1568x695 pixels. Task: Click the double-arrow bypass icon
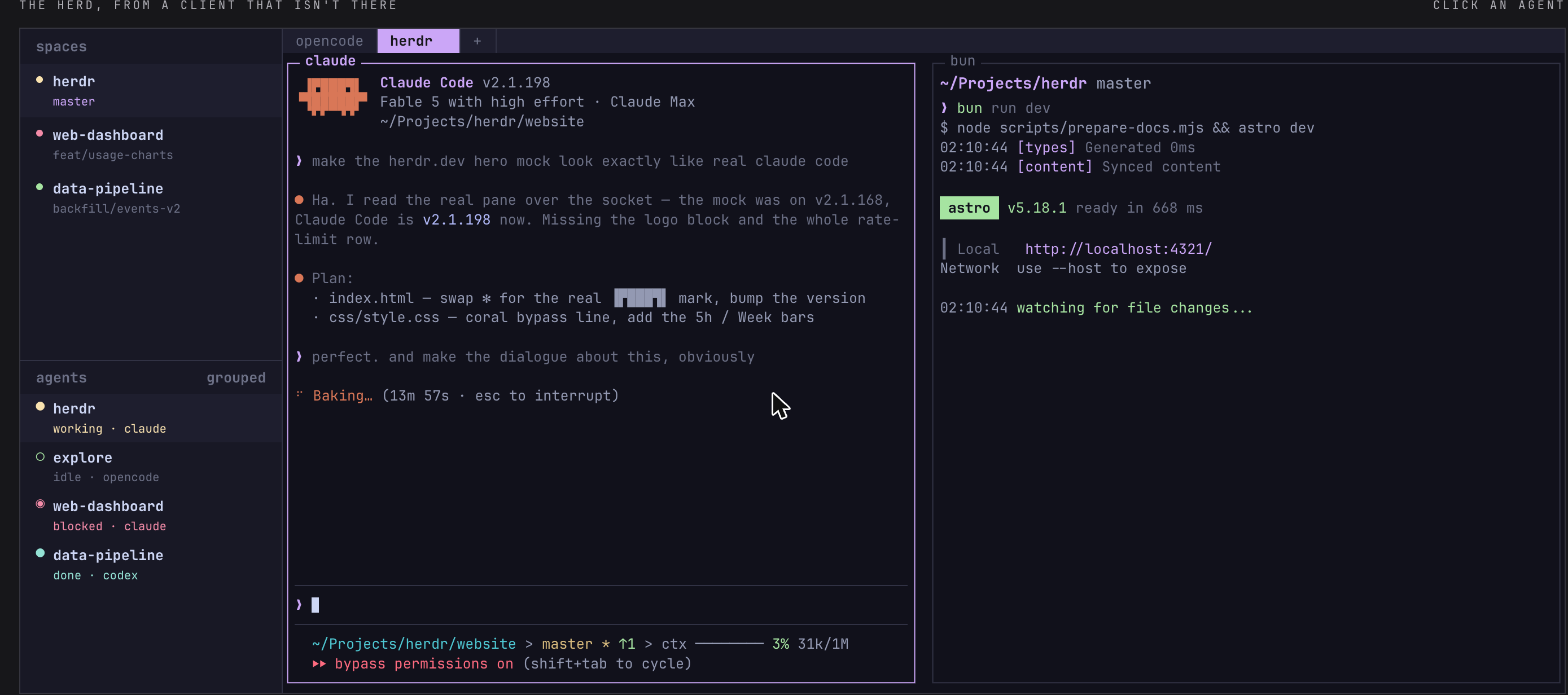[319, 664]
